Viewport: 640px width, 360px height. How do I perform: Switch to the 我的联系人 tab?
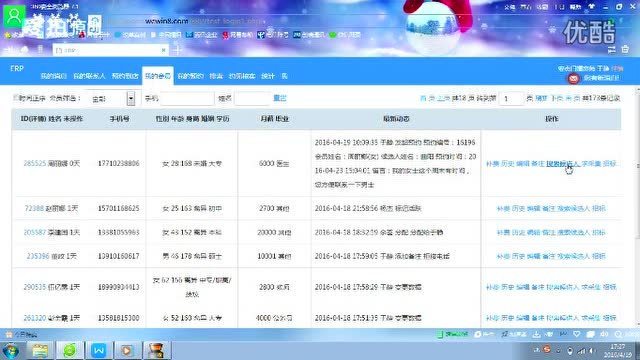[89, 76]
